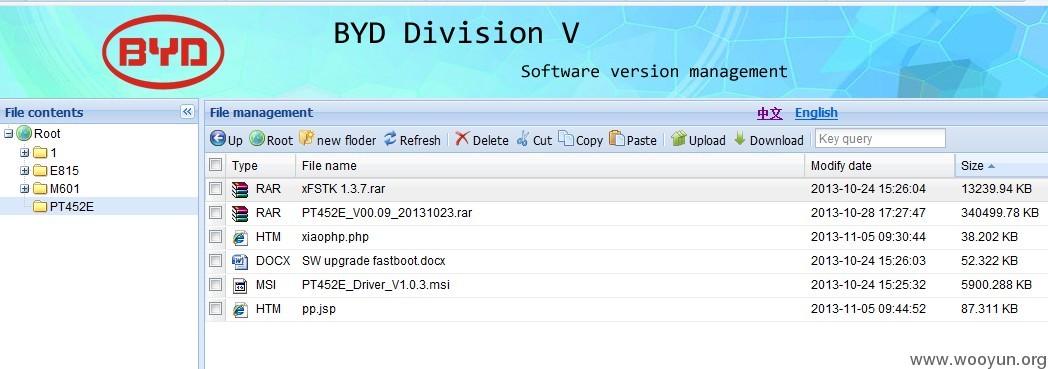Click file name xFSTK 1.3.7.rar
The image size is (1048, 369).
click(344, 189)
